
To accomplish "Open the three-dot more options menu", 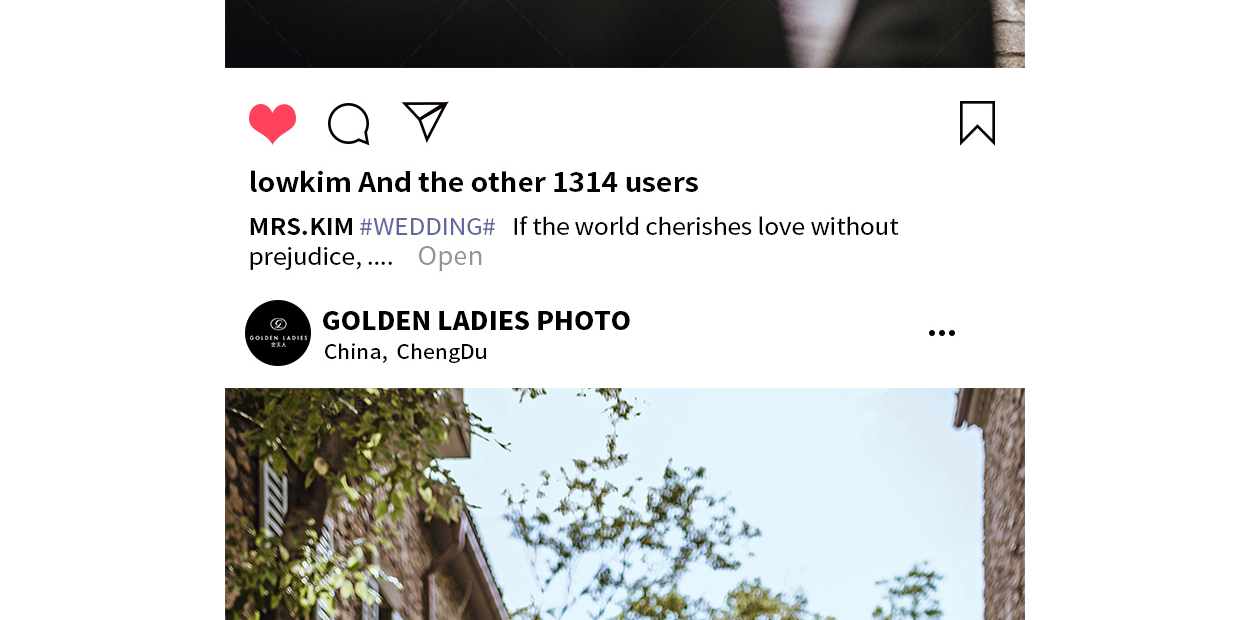I will coord(941,333).
